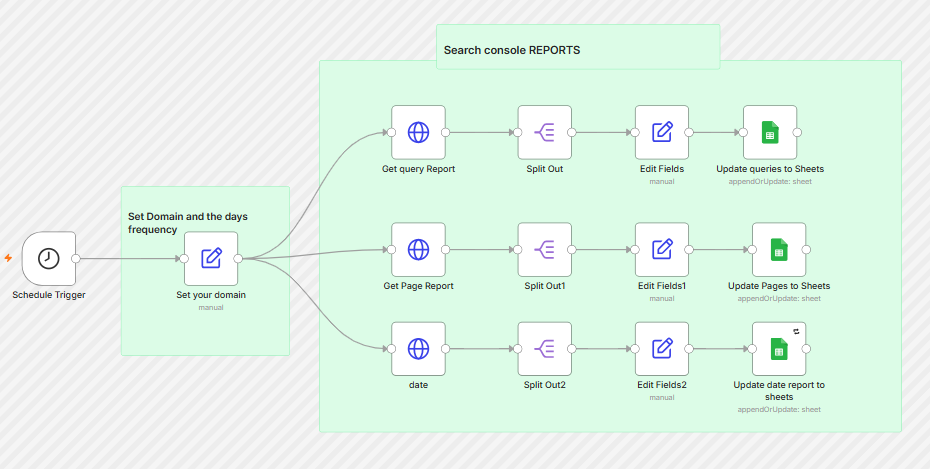Screen dimensions: 930x469
Task: Select the Schedule Trigger clock node
Action: coord(49,259)
